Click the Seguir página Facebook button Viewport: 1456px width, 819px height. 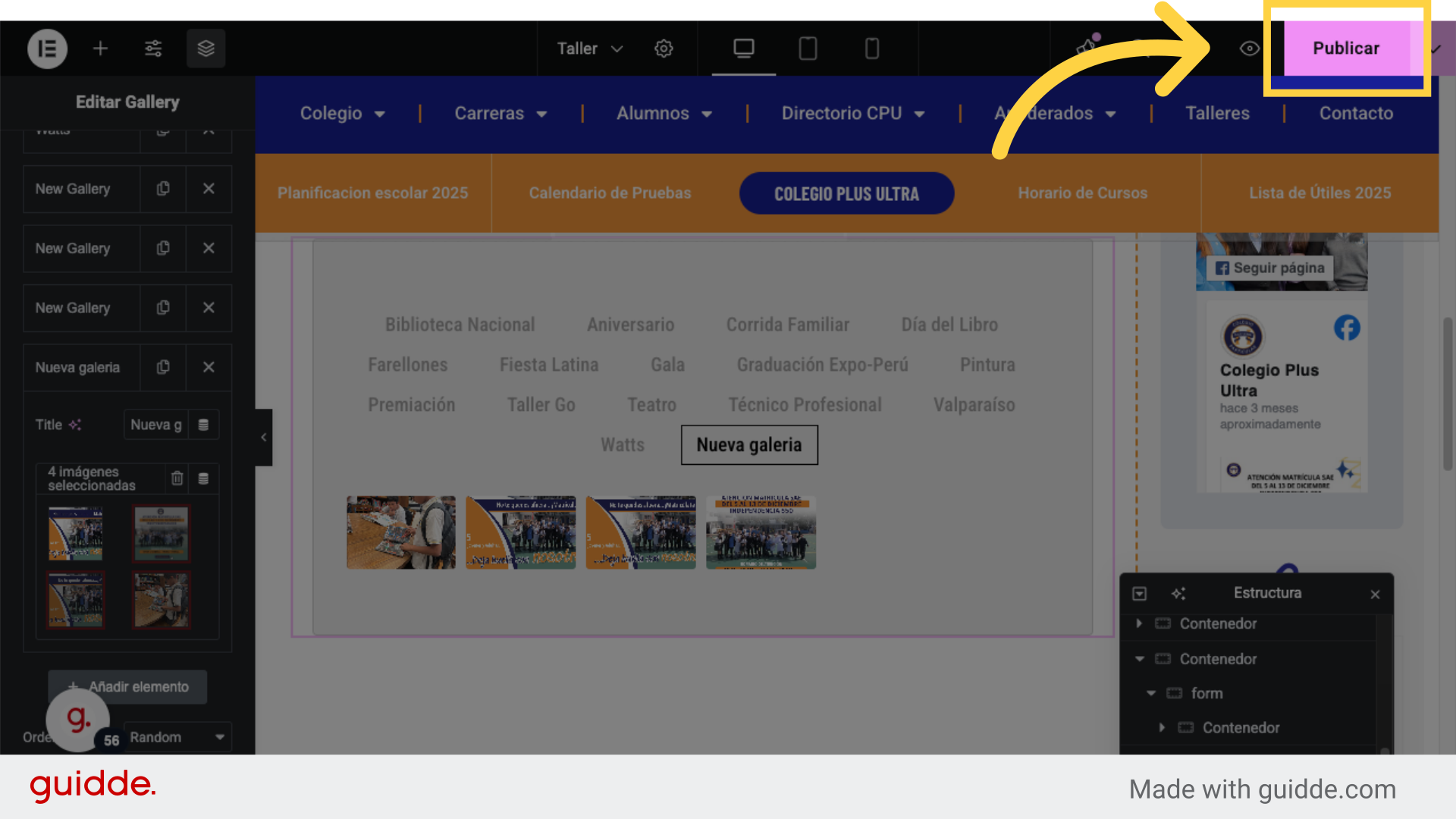1270,268
